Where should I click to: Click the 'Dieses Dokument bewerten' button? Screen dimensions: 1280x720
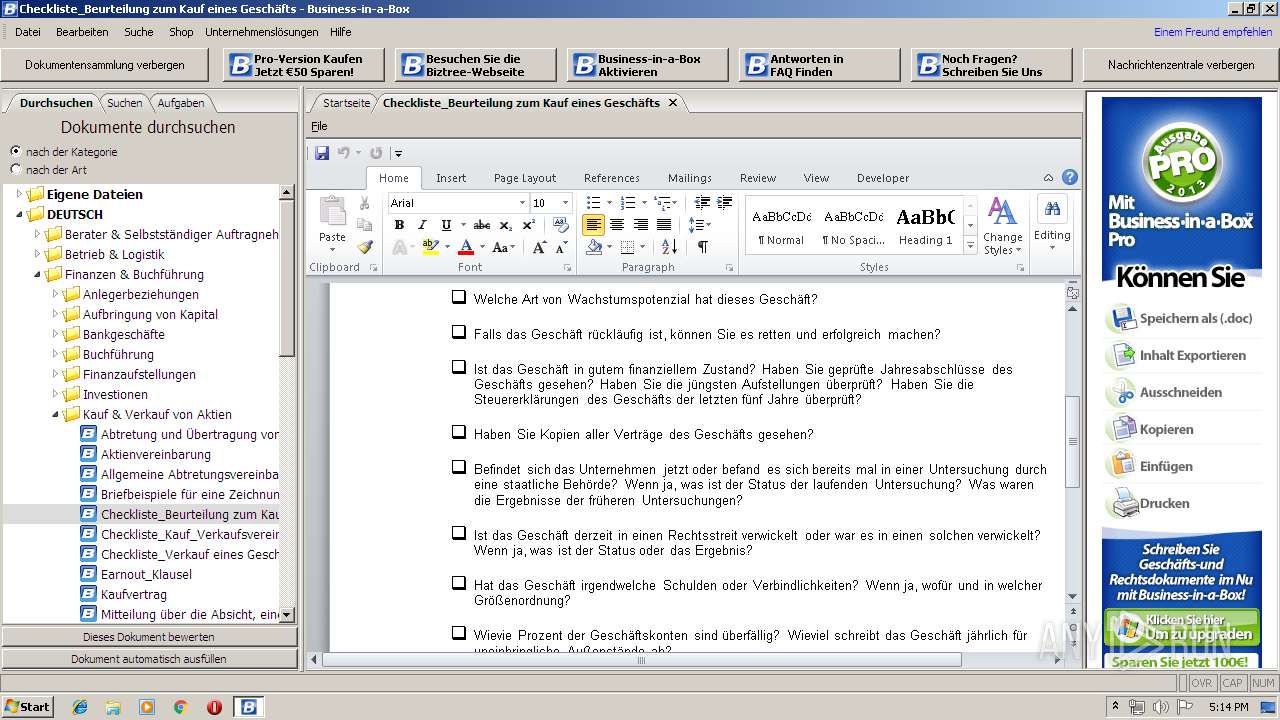[149, 637]
